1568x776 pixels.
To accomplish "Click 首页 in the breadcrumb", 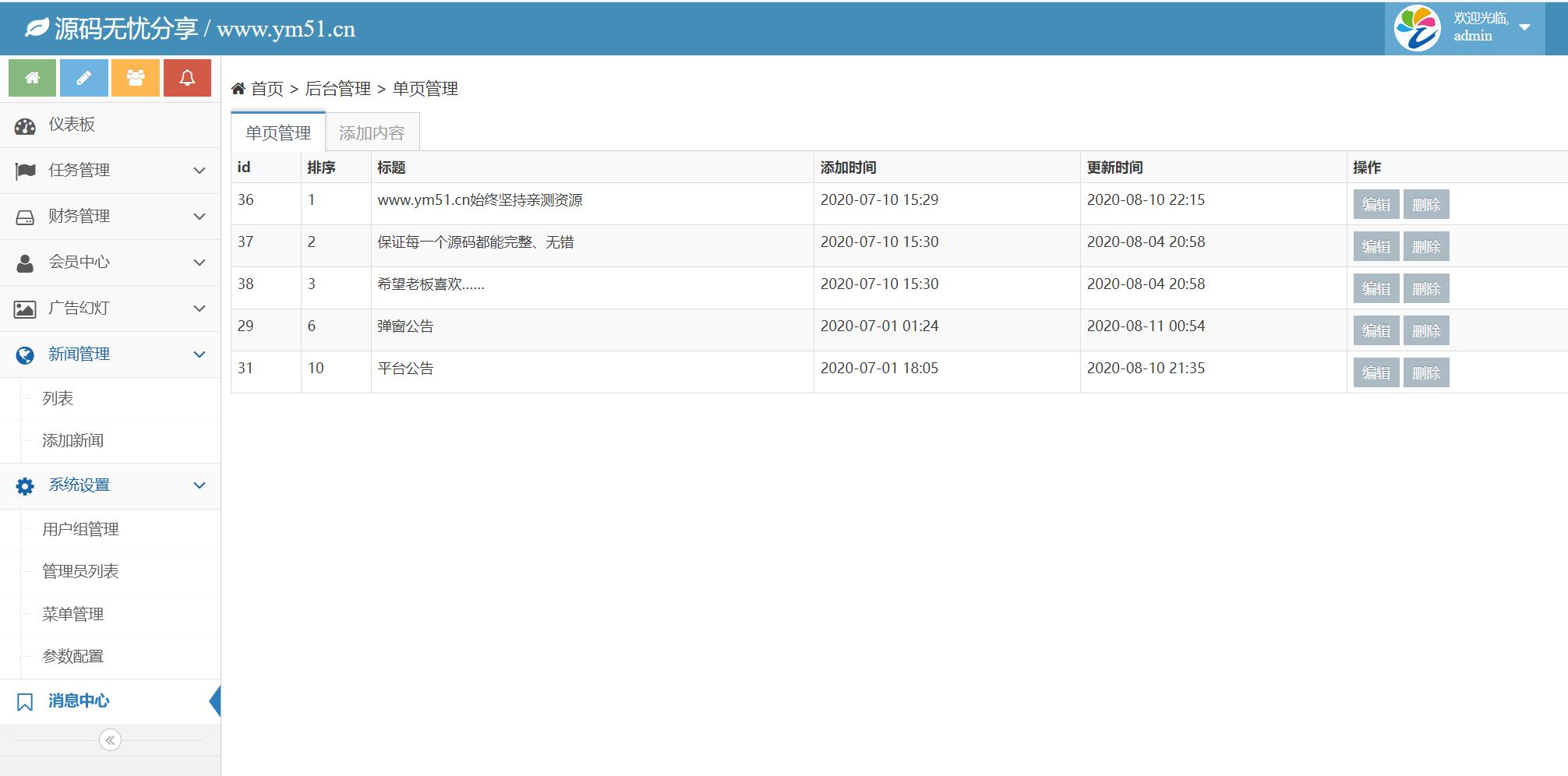I will (x=267, y=89).
